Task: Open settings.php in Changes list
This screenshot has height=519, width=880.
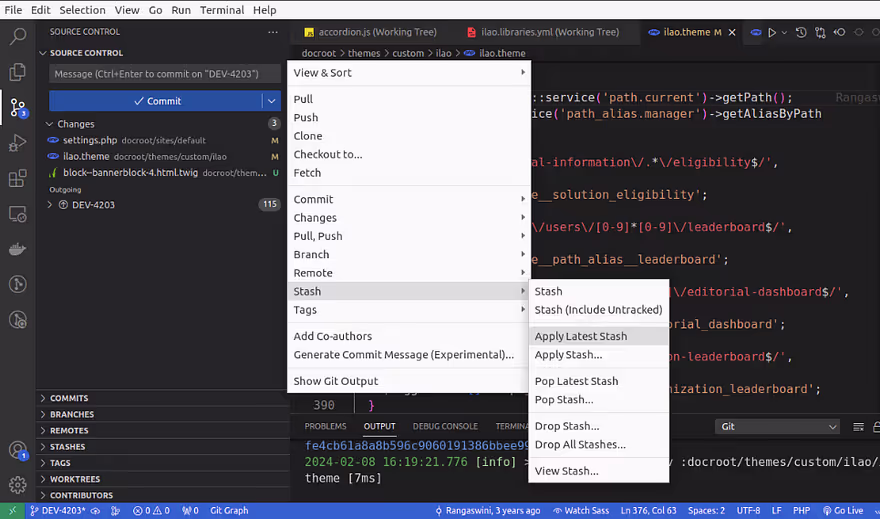Action: 163,140
